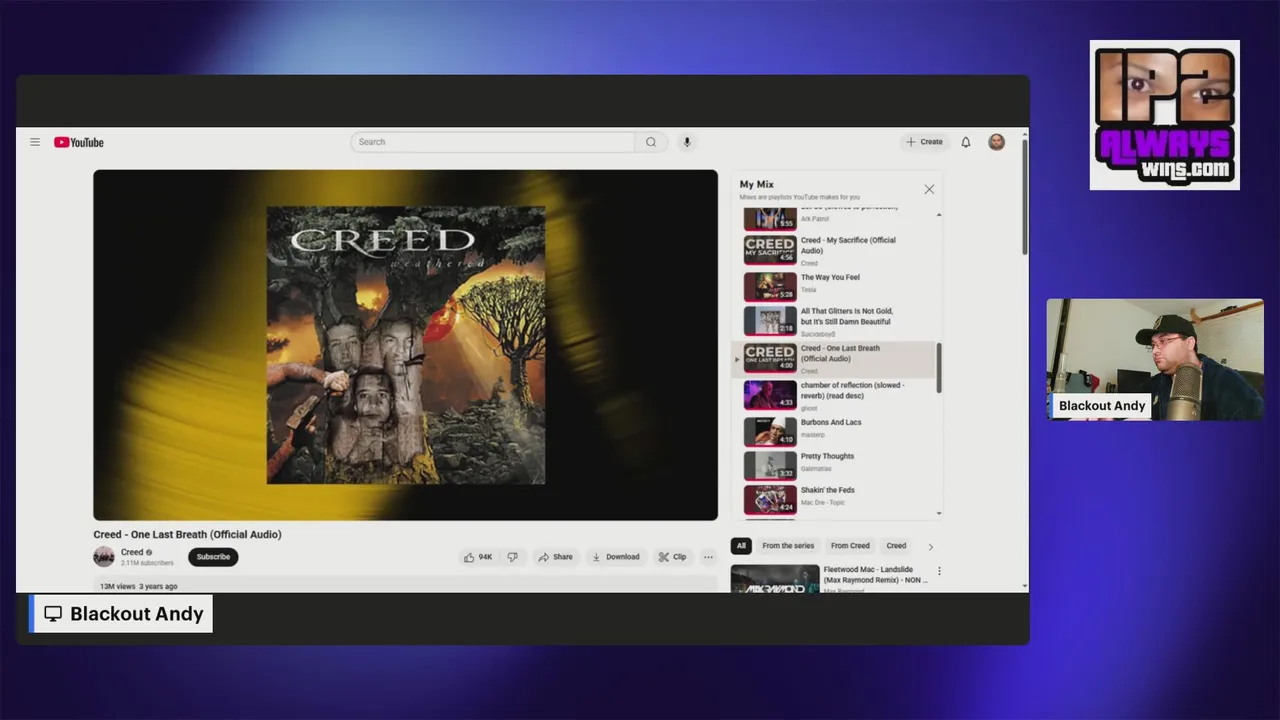Like the video with thumbs-up 94K

point(478,557)
